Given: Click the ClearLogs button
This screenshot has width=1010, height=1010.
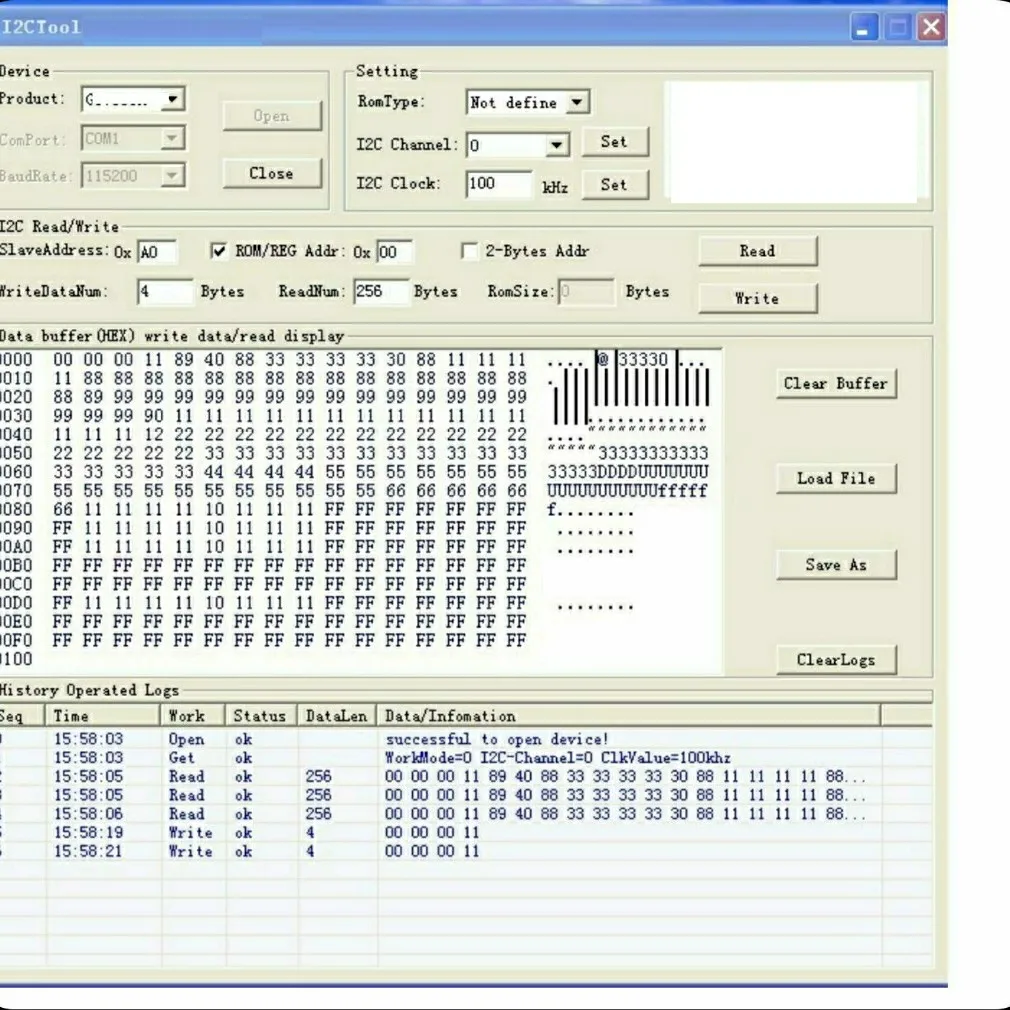Looking at the screenshot, I should 836,660.
